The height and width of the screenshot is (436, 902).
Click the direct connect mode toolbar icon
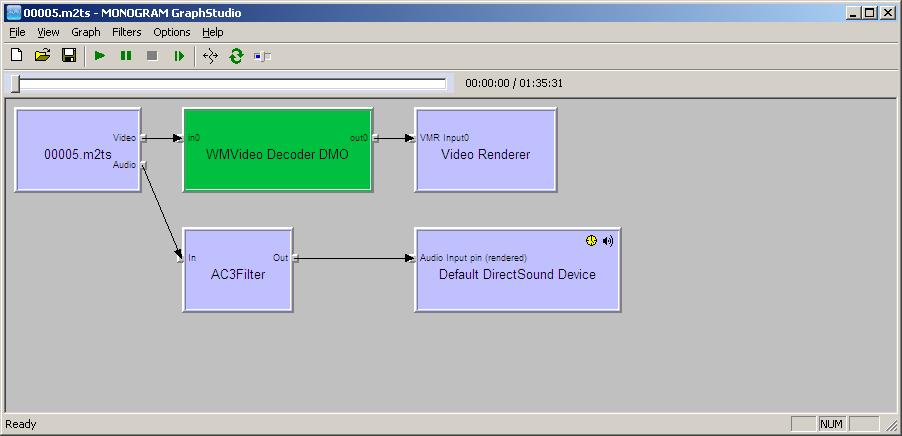[x=262, y=56]
